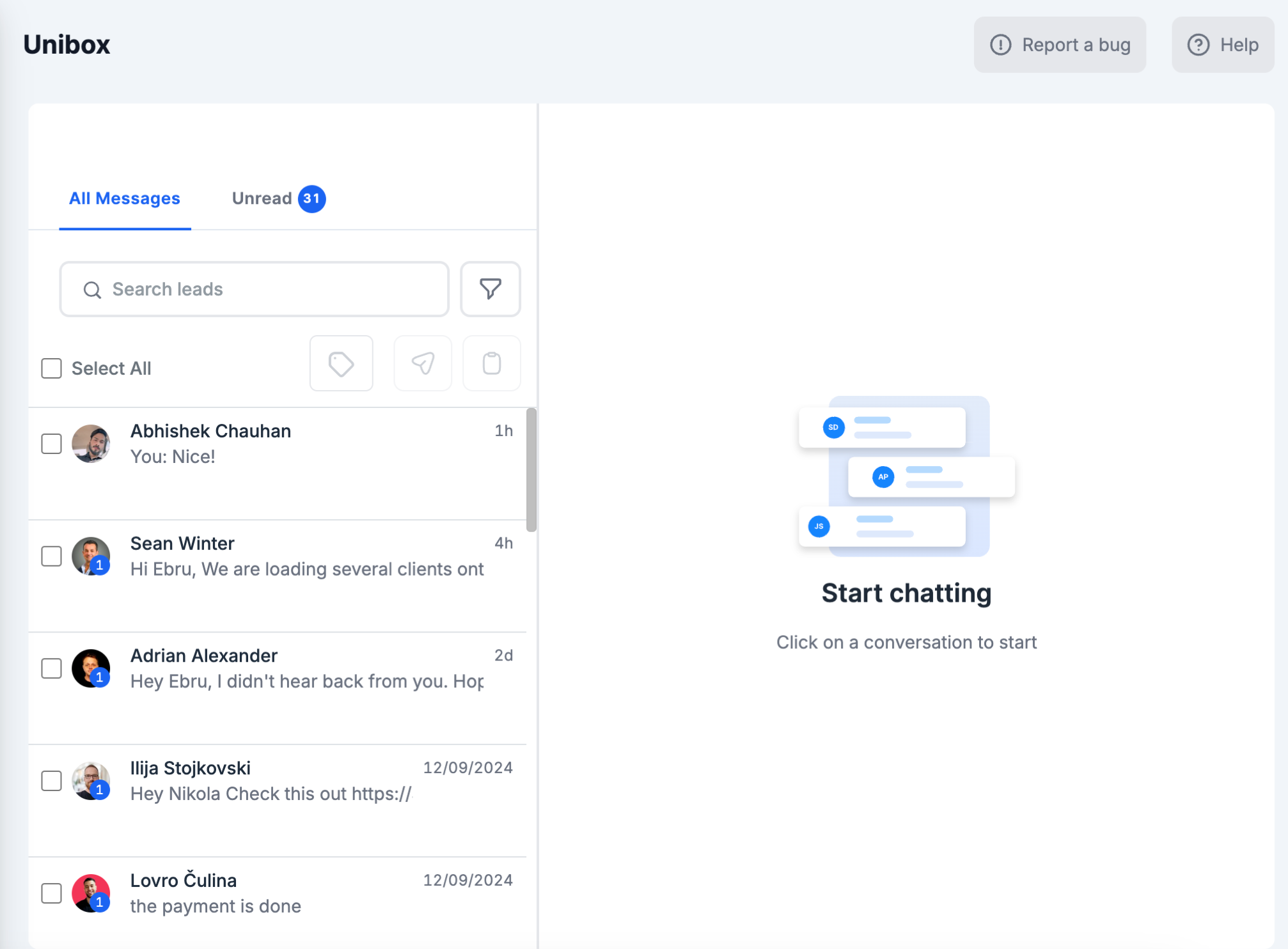Click the unread count badge 31
The width and height of the screenshot is (1288, 949).
coord(312,199)
